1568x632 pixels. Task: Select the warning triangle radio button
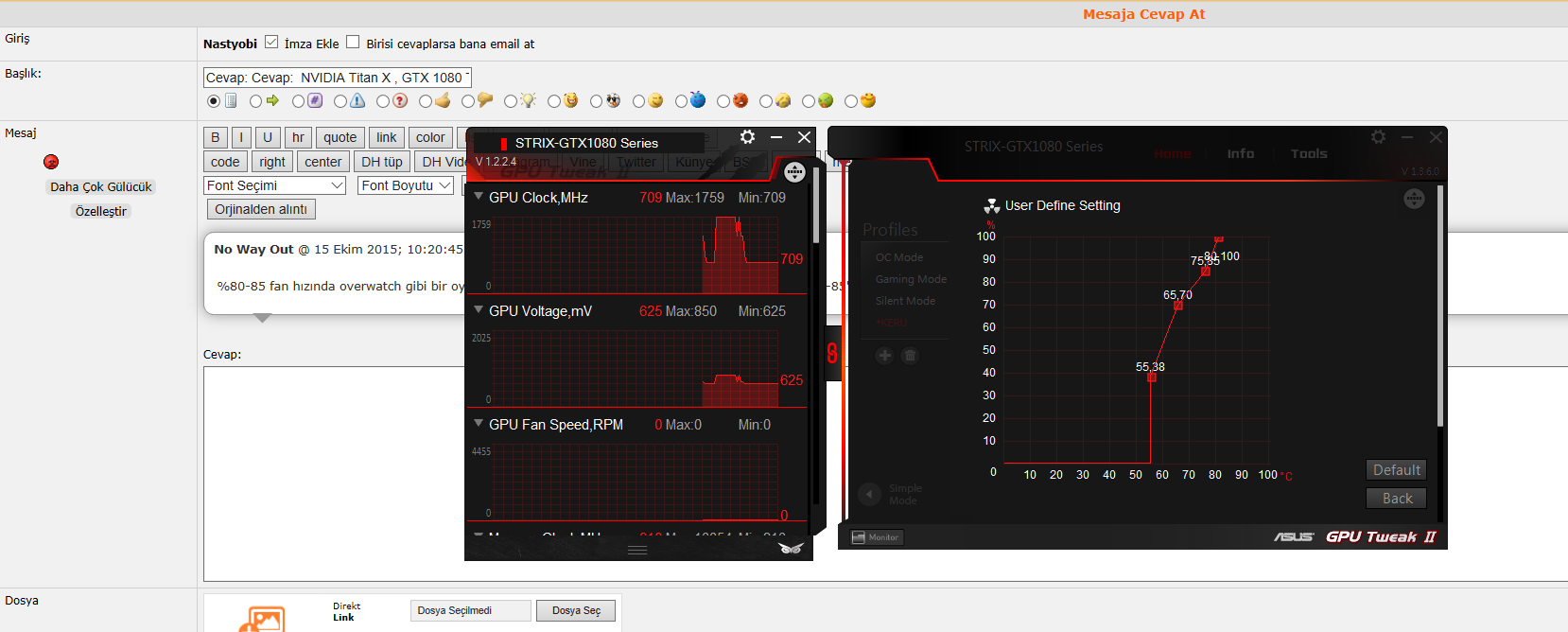click(341, 101)
